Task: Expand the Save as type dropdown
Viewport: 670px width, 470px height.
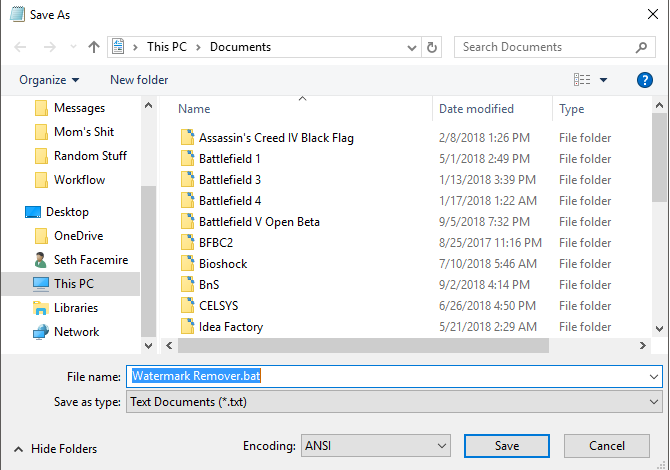Action: click(x=653, y=402)
